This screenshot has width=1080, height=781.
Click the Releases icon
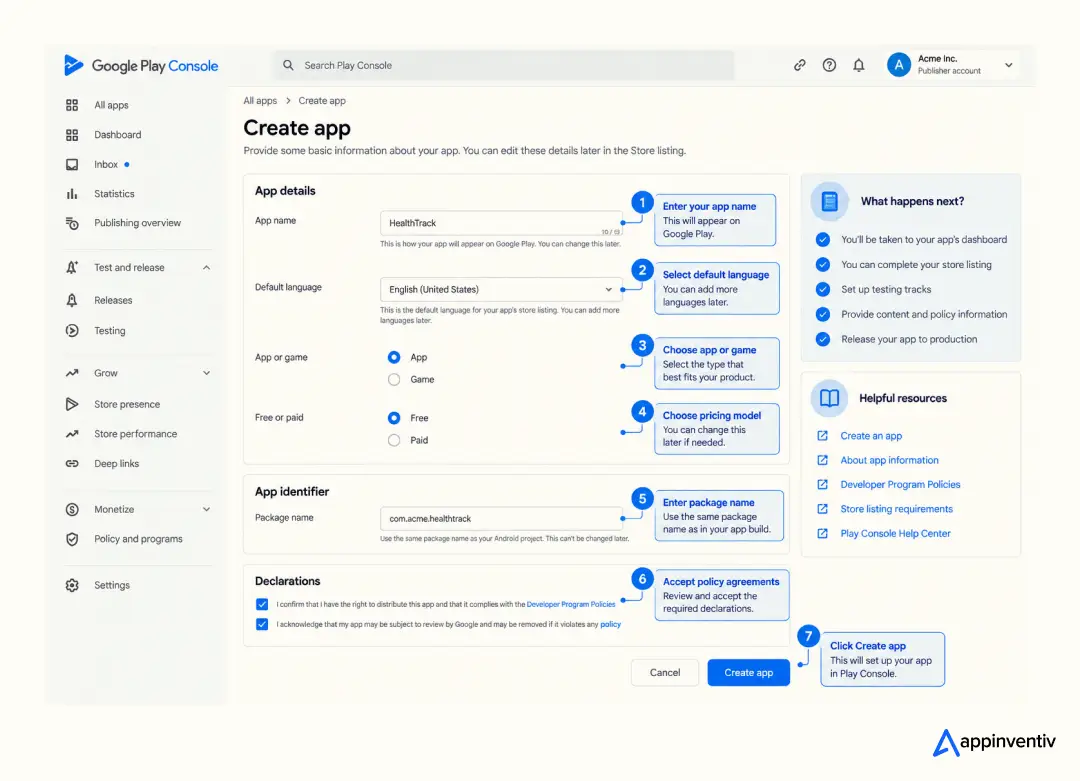(72, 300)
